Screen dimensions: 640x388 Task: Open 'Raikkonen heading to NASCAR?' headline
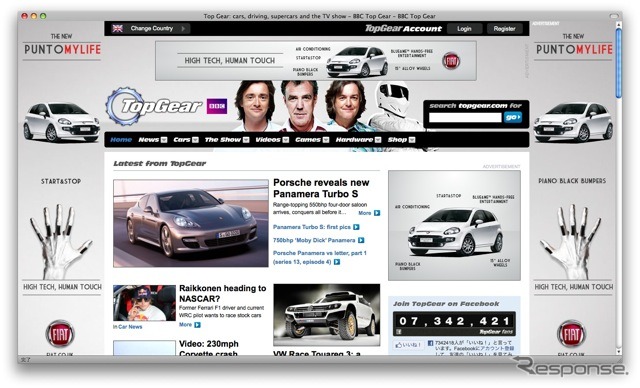(222, 293)
